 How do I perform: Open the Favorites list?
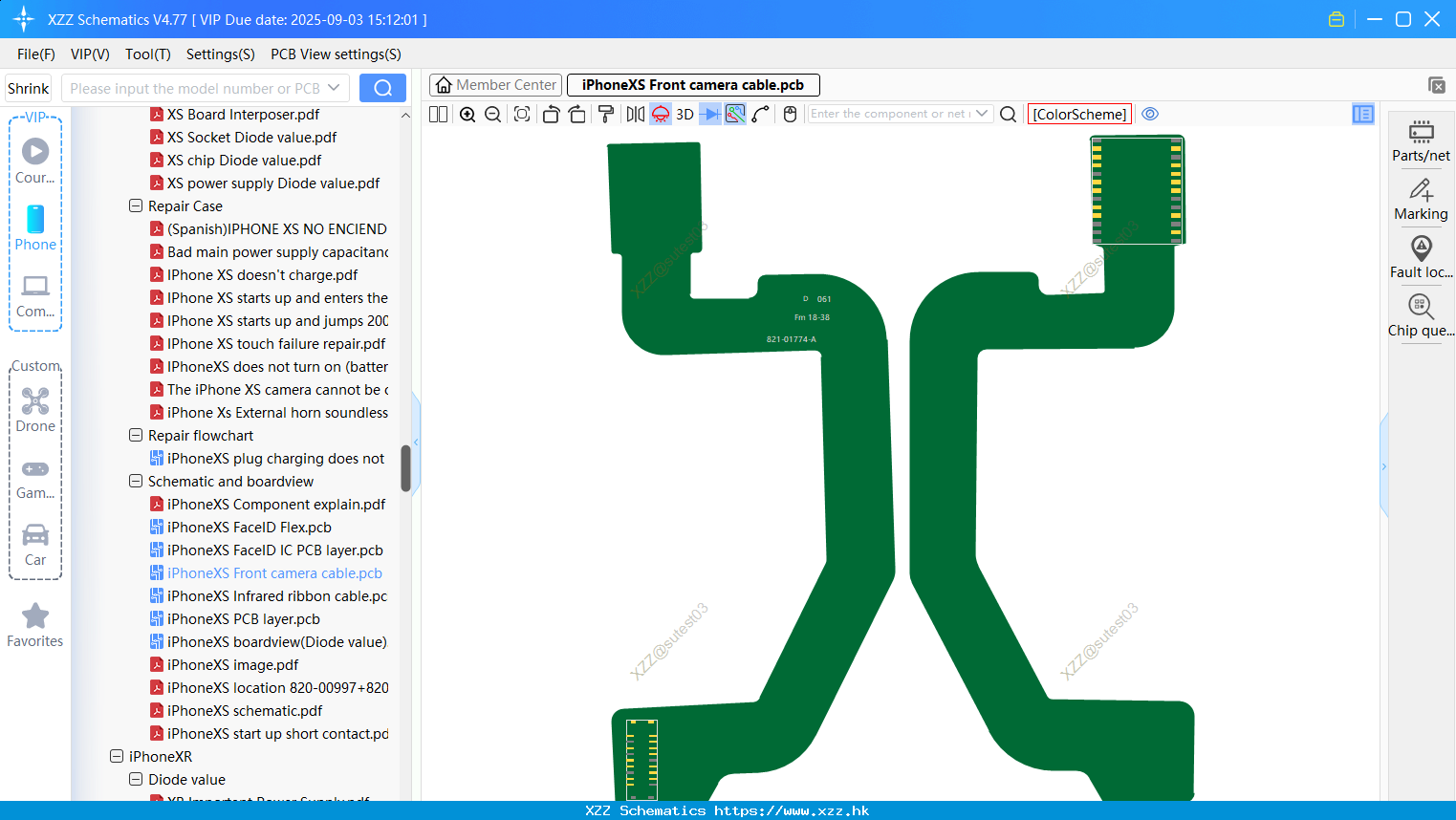click(x=35, y=625)
